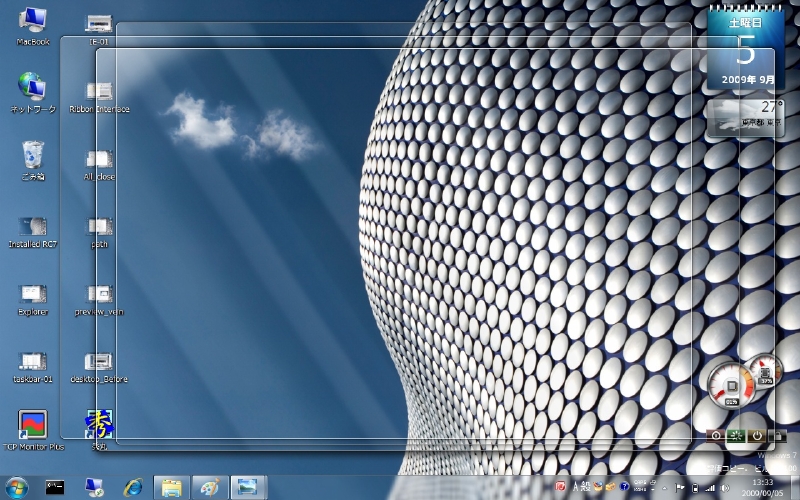
Task: Open the calendar gadget showing 土曜日 5
Action: [x=745, y=49]
